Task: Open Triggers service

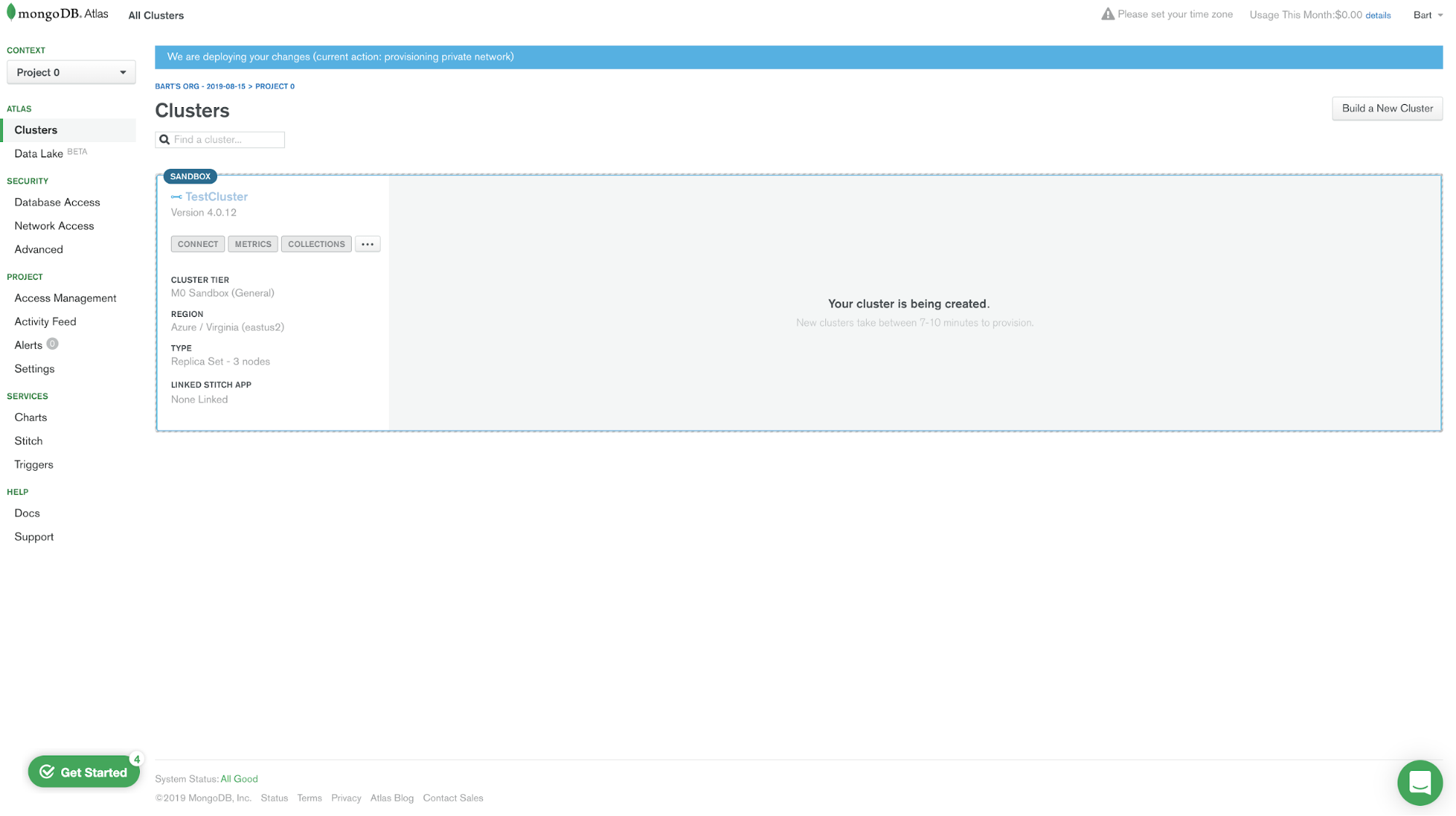Action: click(x=34, y=465)
